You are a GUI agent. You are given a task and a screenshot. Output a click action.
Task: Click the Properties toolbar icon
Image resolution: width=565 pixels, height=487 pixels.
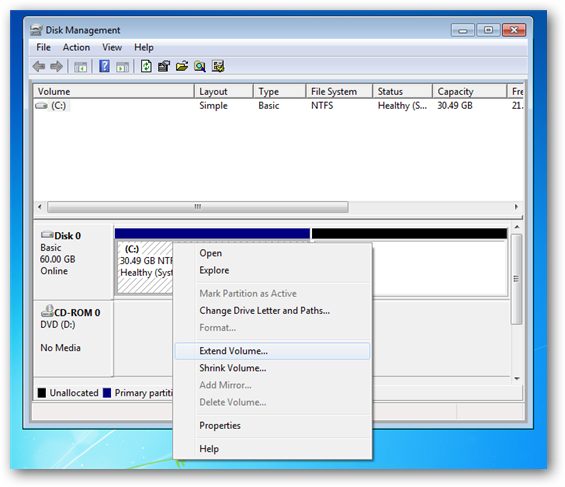(164, 66)
